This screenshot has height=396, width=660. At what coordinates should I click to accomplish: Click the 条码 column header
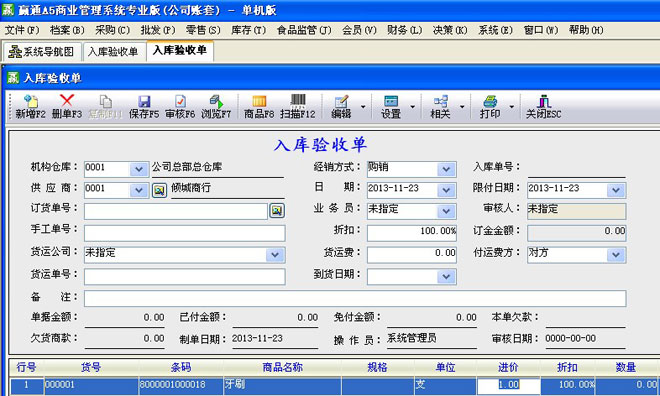pyautogui.click(x=181, y=367)
